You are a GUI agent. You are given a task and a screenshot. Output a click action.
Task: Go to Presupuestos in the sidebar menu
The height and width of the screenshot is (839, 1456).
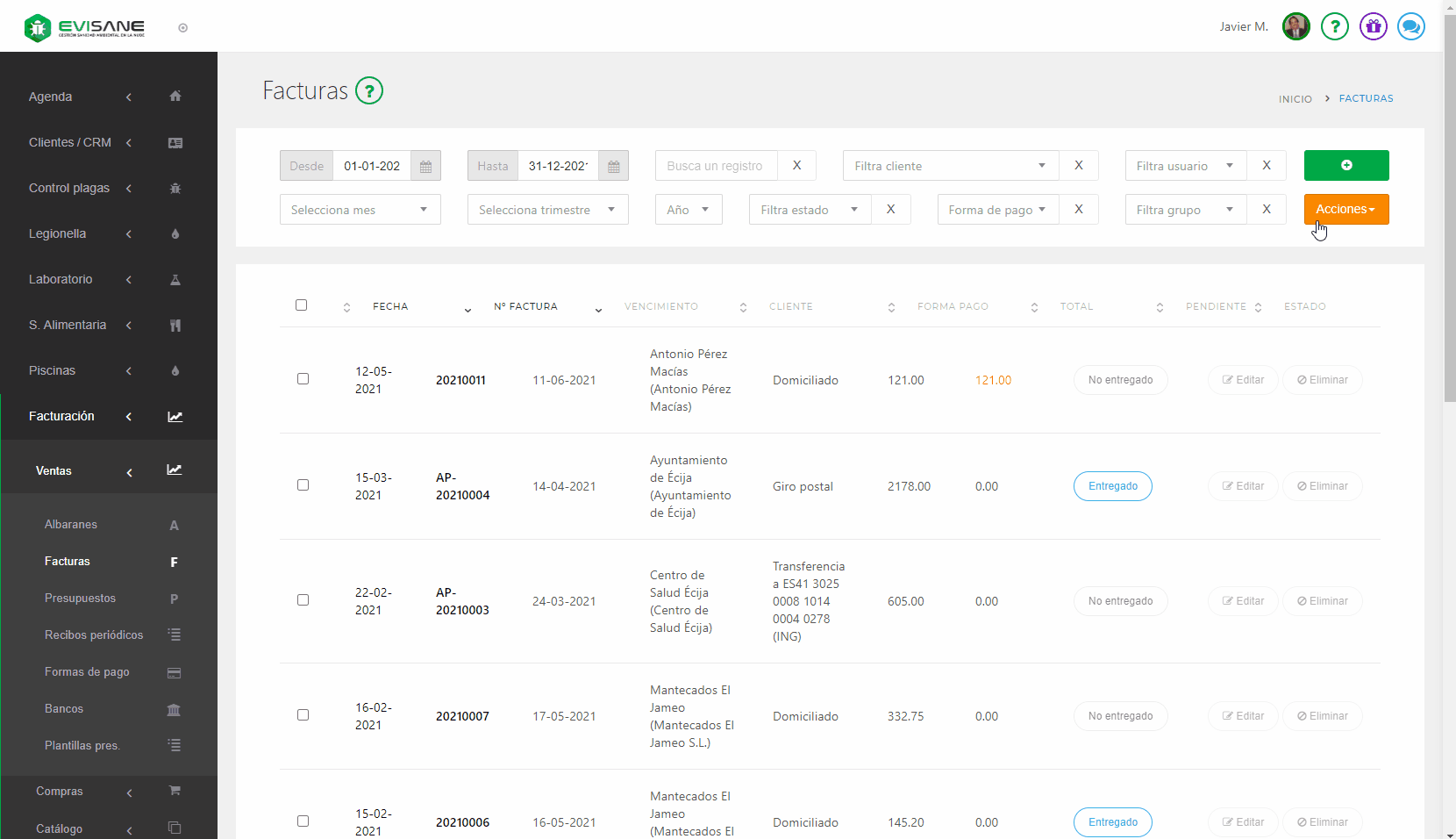pyautogui.click(x=80, y=599)
